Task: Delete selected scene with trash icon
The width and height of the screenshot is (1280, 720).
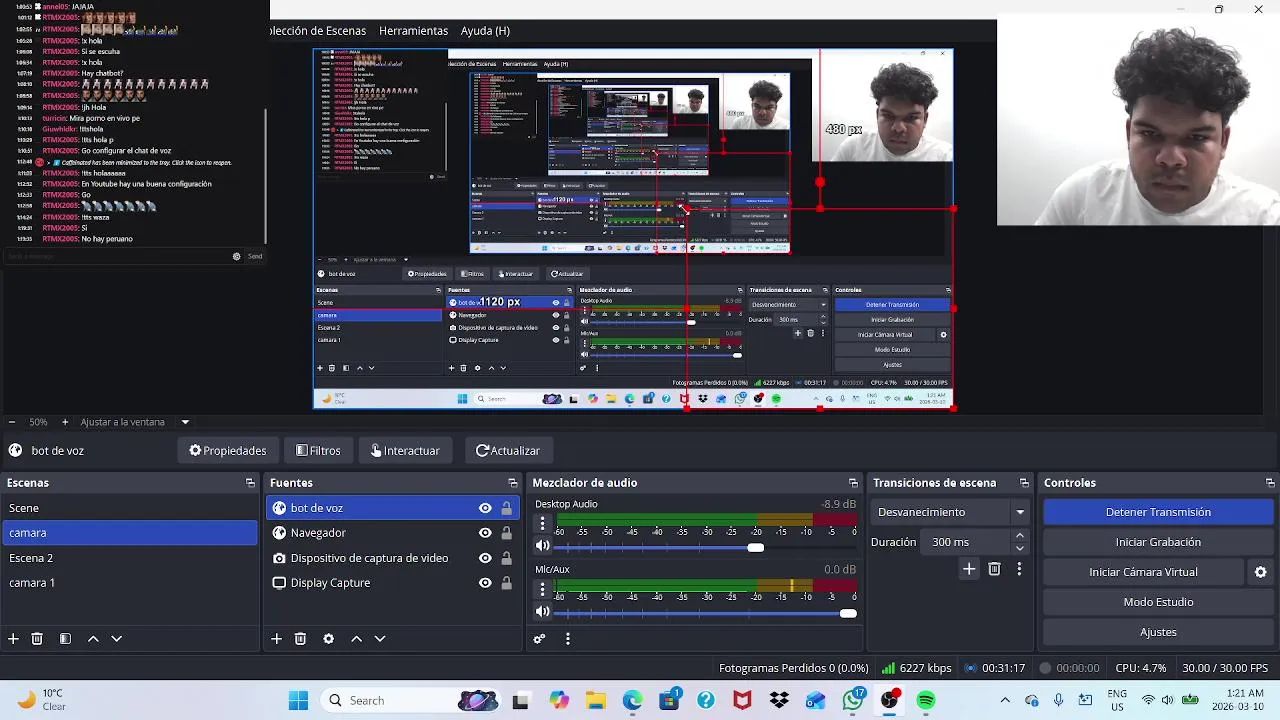Action: click(37, 638)
